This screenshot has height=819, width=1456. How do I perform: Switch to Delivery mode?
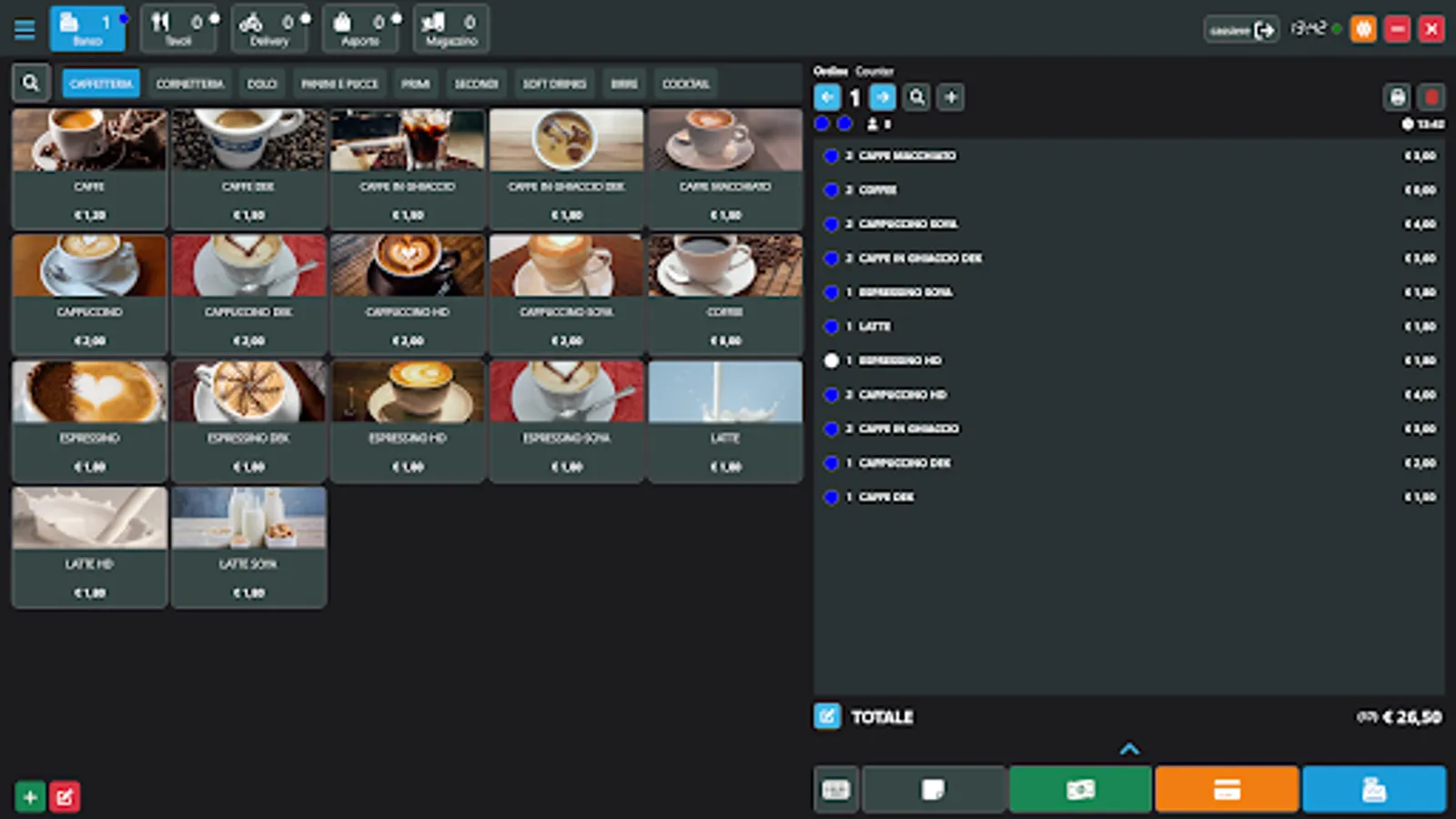point(269,28)
